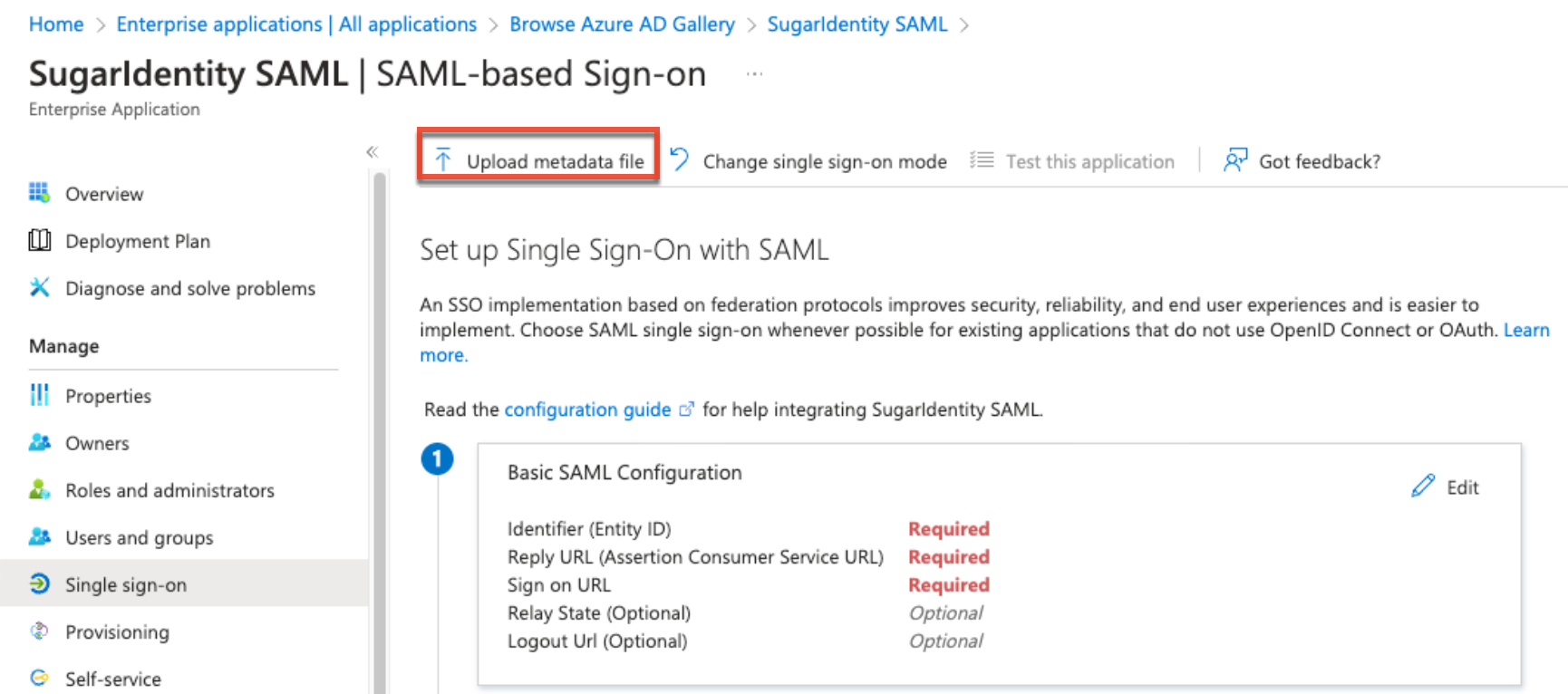
Task: Select the Properties icon under Manage
Action: 39,395
